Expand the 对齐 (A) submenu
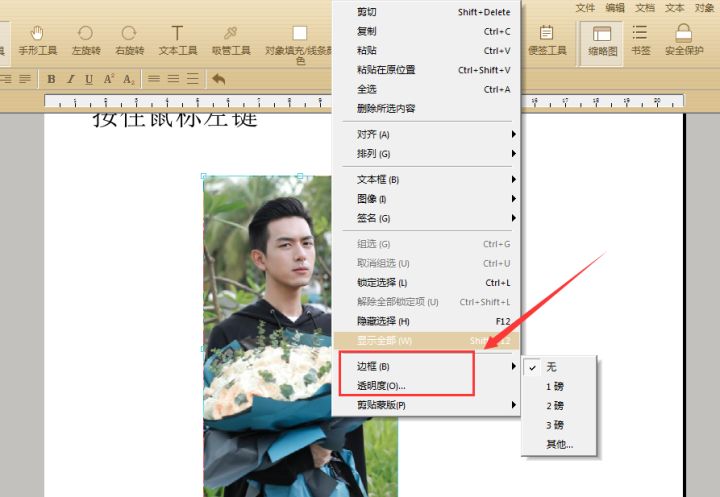 coord(427,134)
